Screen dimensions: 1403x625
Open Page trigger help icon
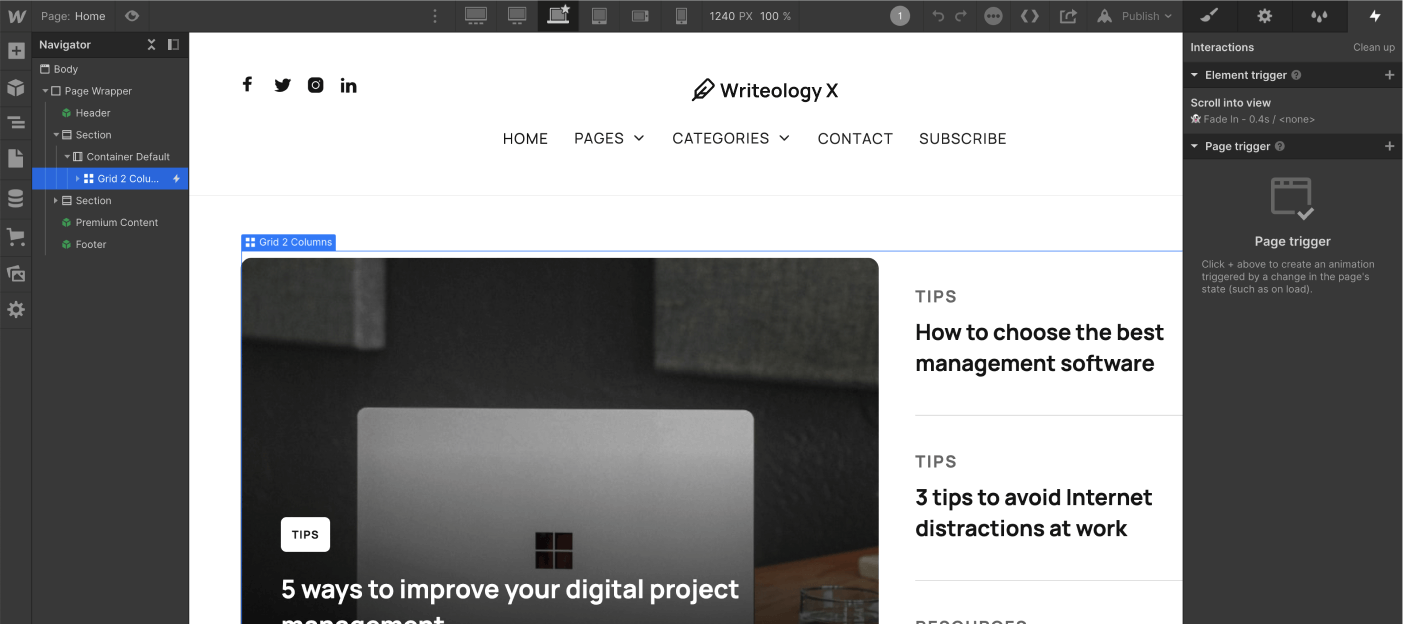point(1280,146)
